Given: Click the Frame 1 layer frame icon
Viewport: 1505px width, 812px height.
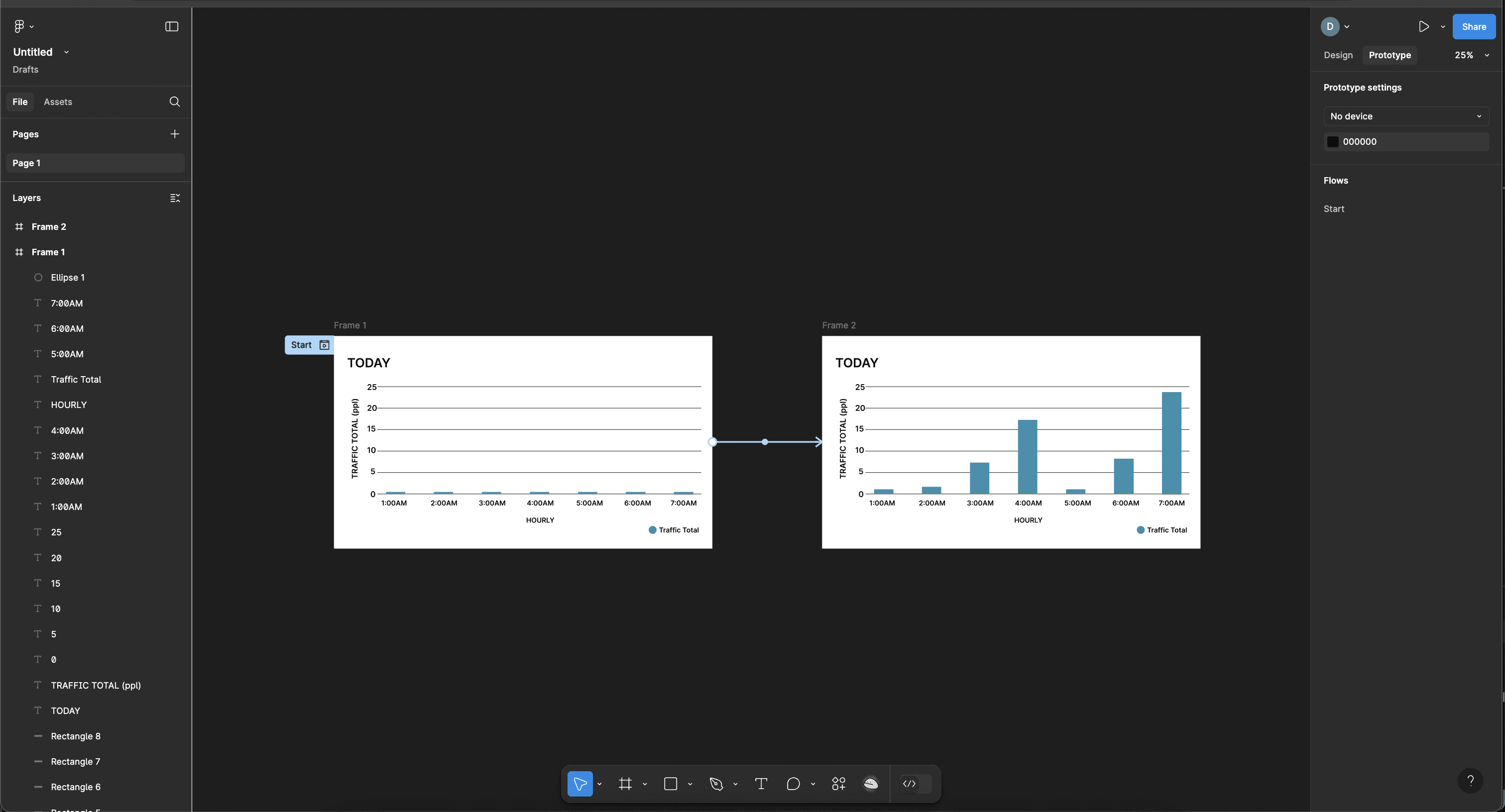Looking at the screenshot, I should (x=19, y=252).
